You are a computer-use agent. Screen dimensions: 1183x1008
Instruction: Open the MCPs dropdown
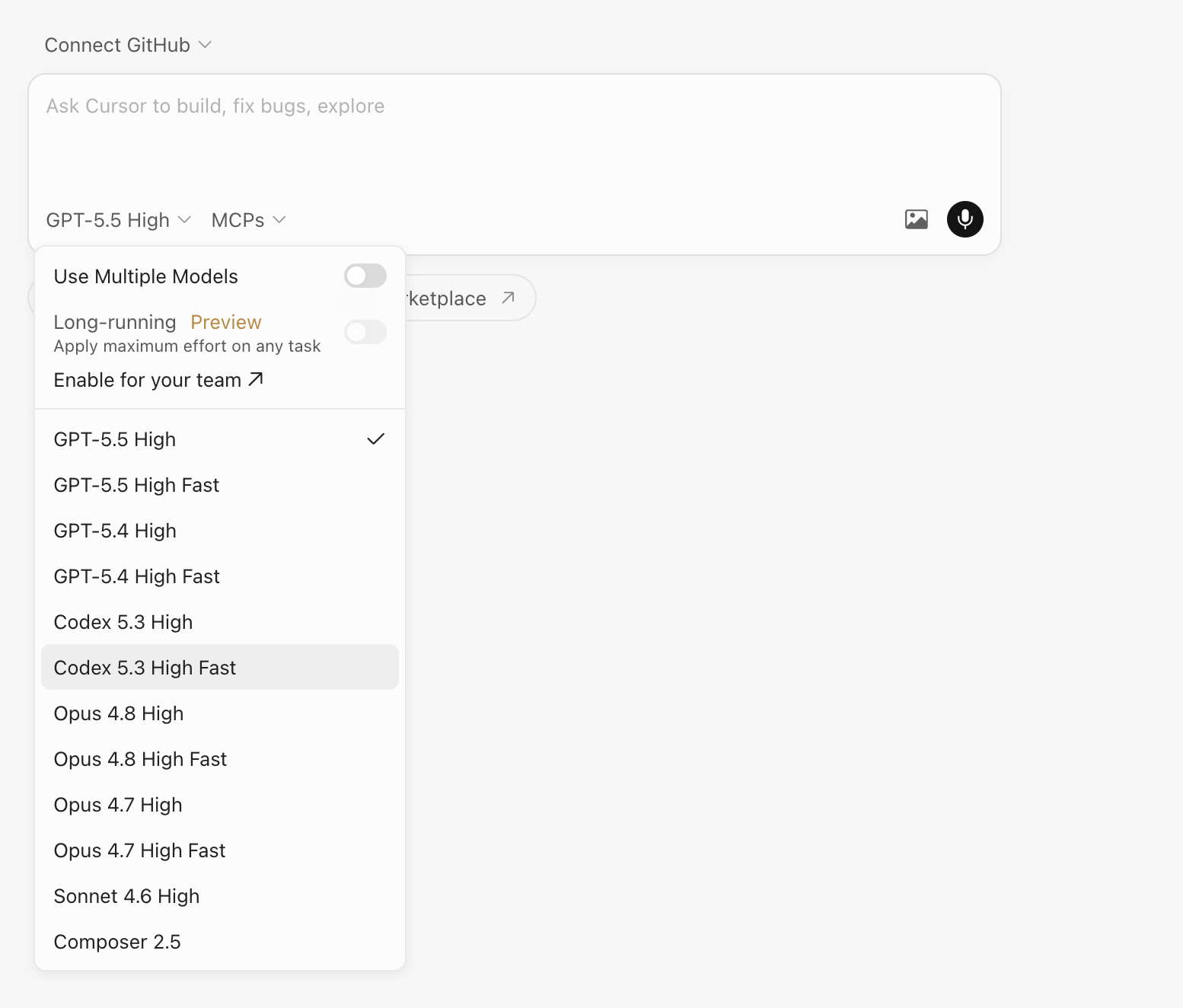(248, 220)
